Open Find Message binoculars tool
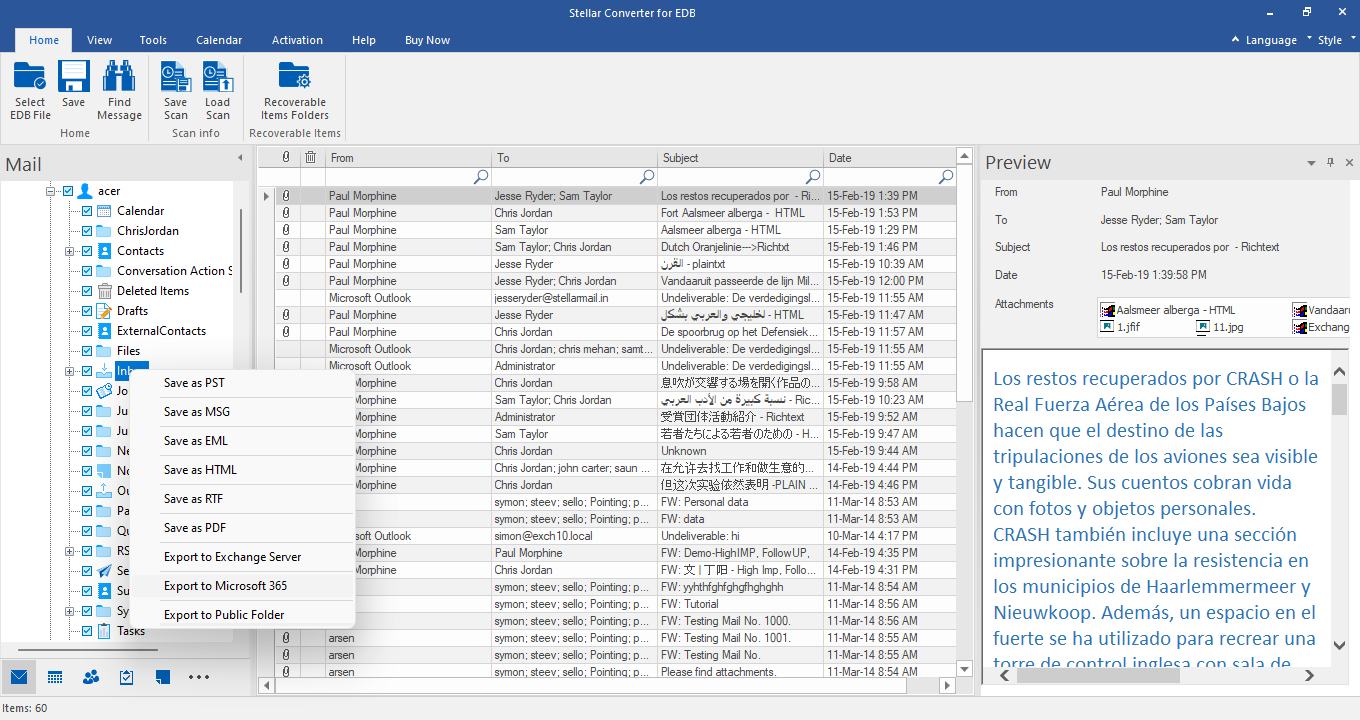The height and width of the screenshot is (720, 1360). pos(119,76)
